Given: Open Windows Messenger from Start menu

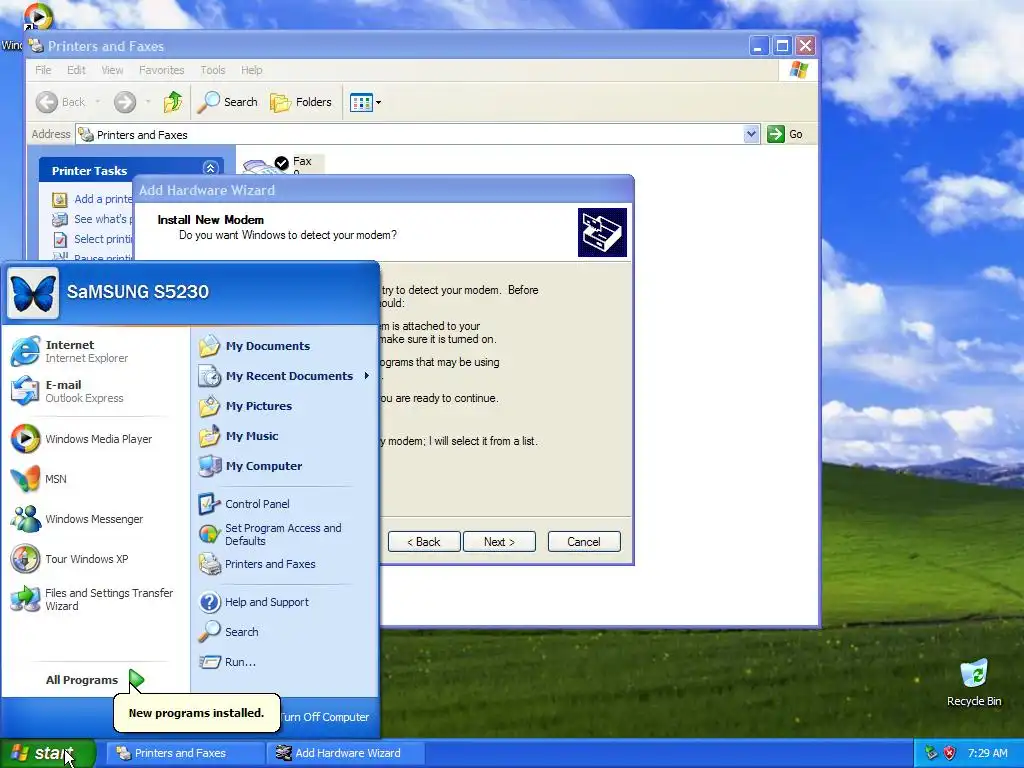Looking at the screenshot, I should 77,519.
